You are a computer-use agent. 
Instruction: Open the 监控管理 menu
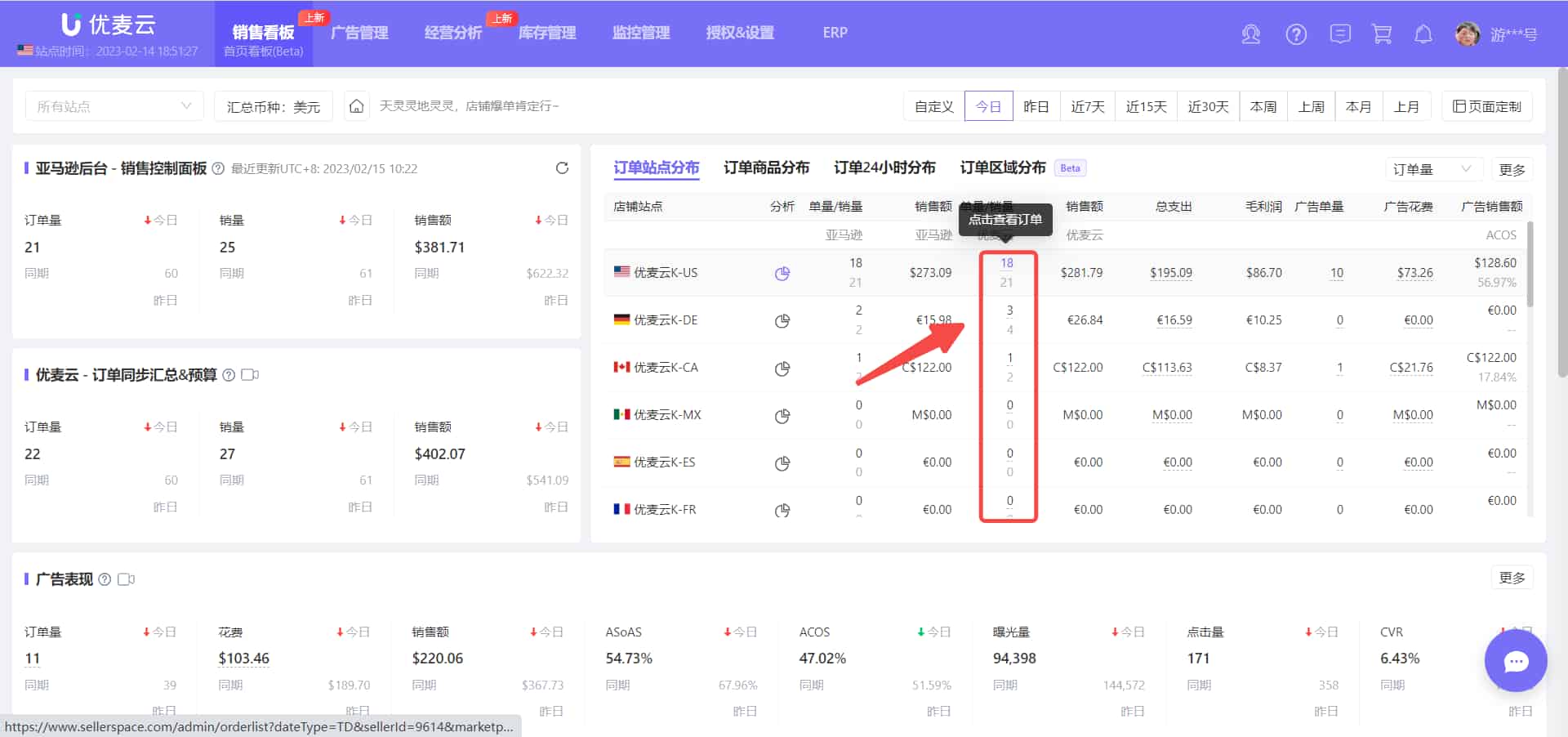[641, 33]
